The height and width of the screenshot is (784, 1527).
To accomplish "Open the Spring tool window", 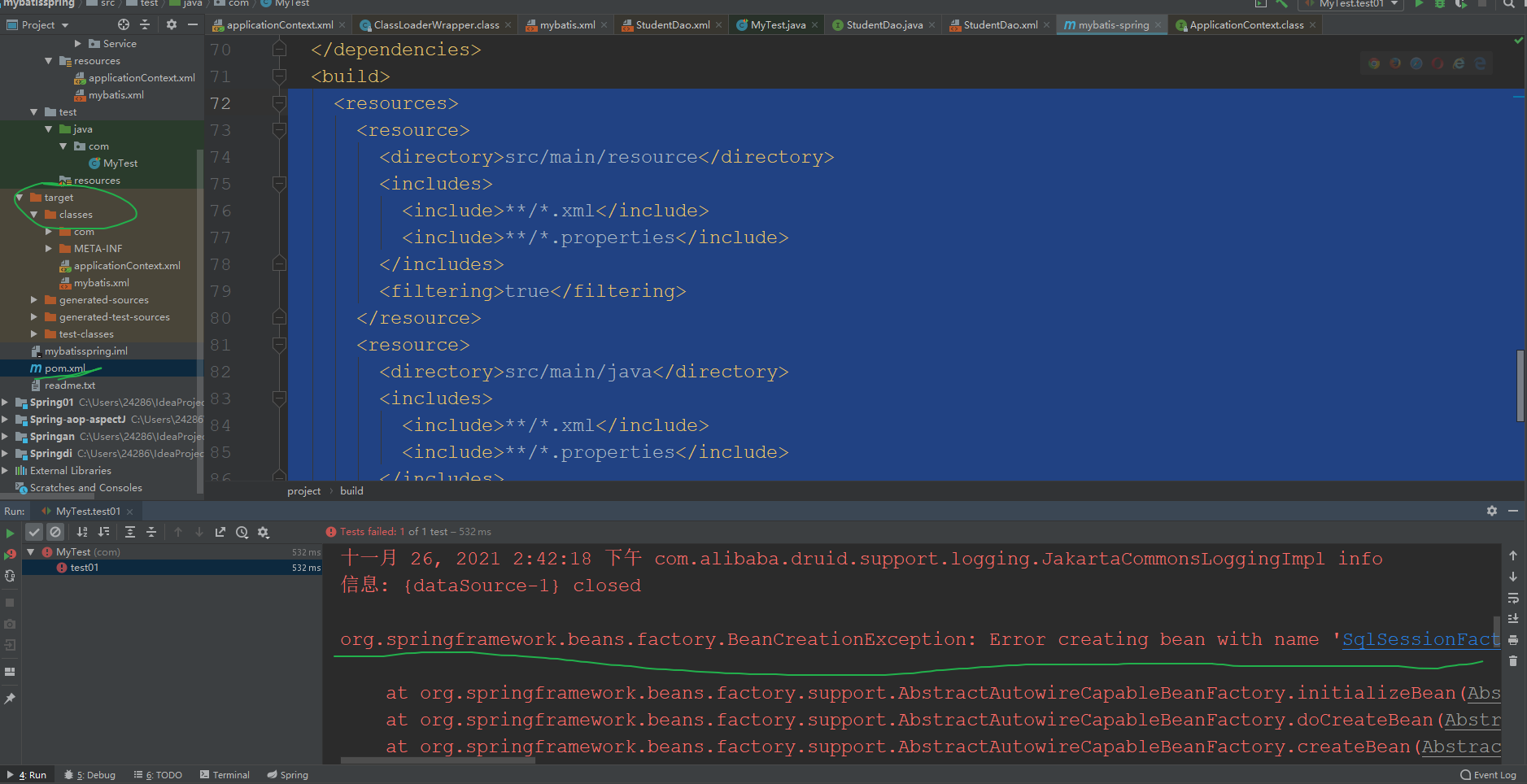I will point(288,775).
